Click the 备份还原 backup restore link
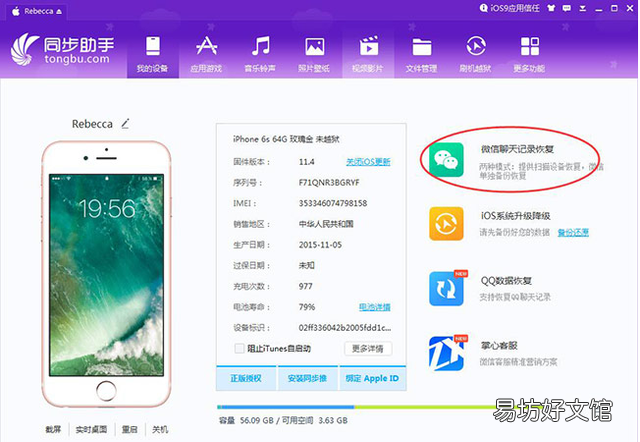This screenshot has width=640, height=442. point(573,233)
